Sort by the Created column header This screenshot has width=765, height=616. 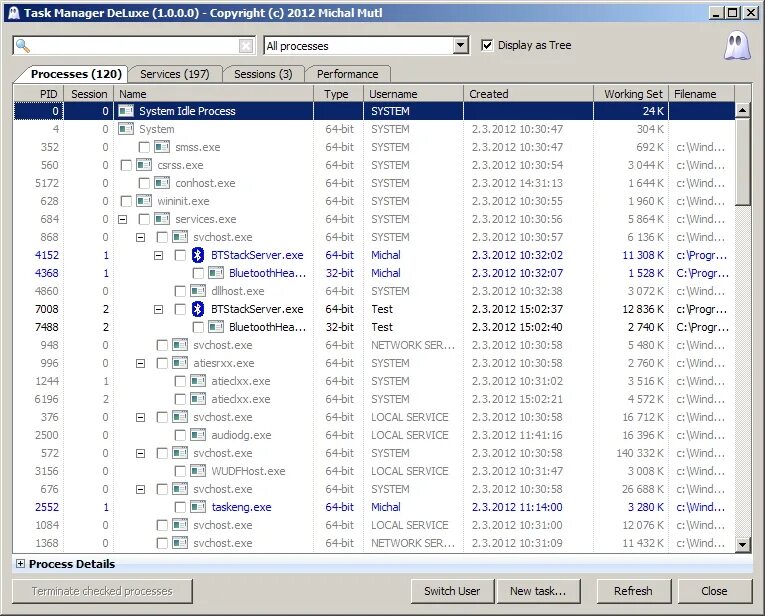tap(528, 94)
